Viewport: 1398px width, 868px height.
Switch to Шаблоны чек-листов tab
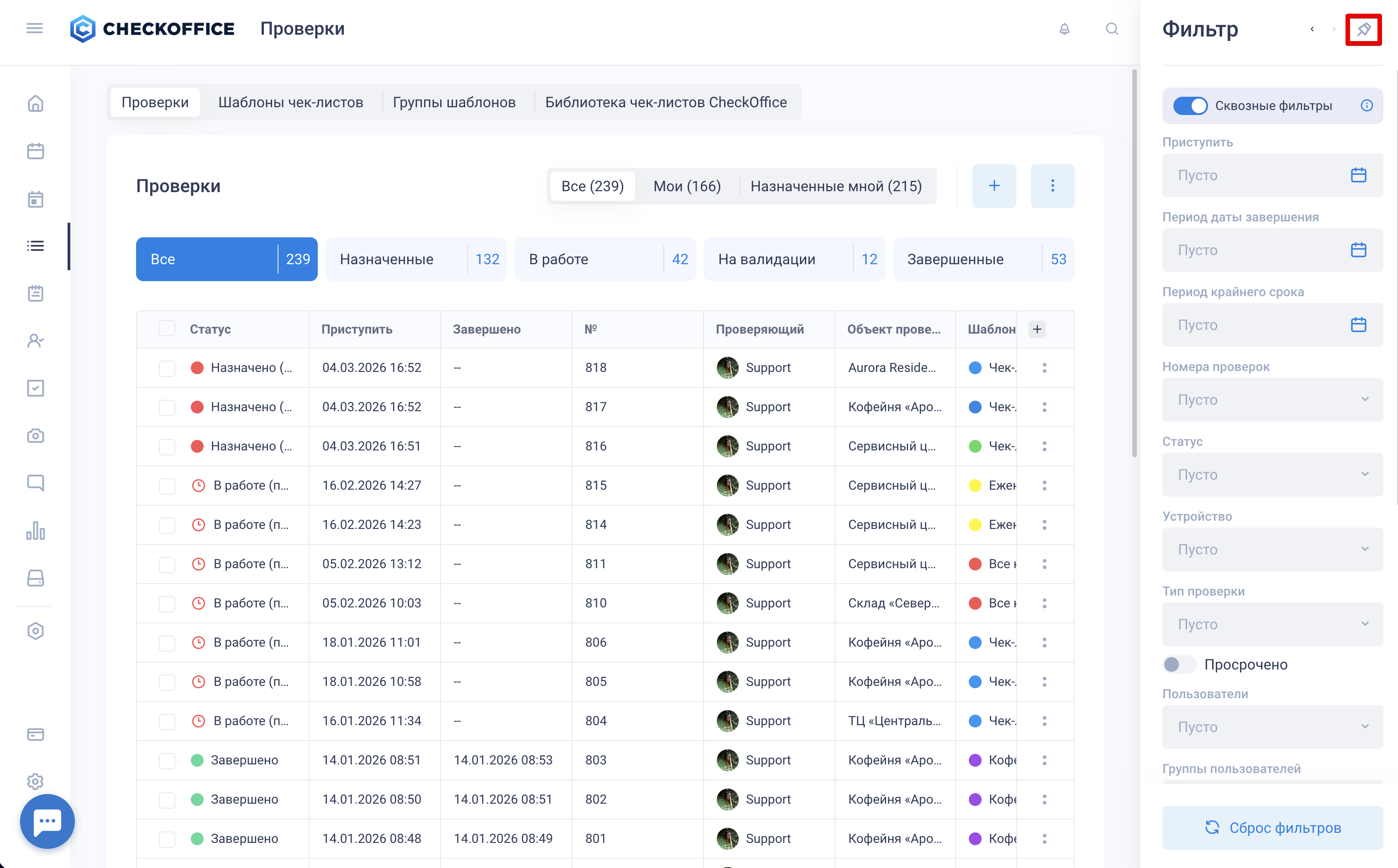coord(291,102)
